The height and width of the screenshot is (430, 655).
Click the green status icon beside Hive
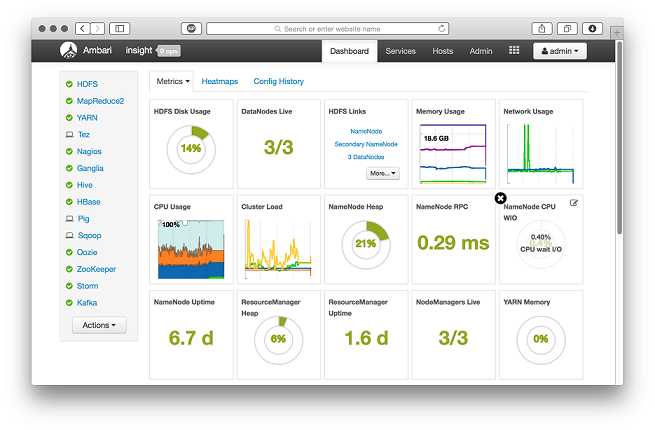(69, 185)
